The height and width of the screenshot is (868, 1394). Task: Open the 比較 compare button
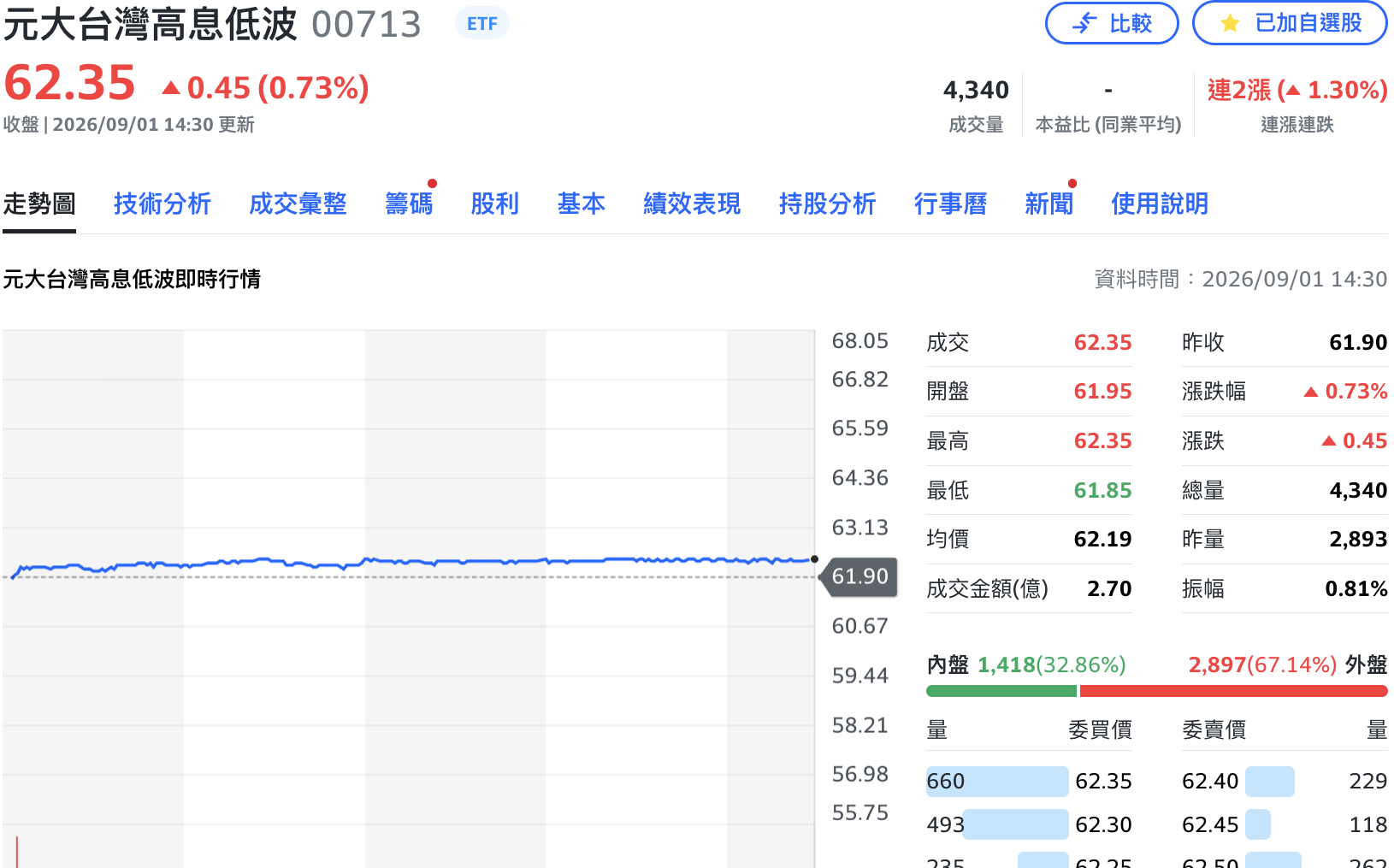click(1112, 23)
